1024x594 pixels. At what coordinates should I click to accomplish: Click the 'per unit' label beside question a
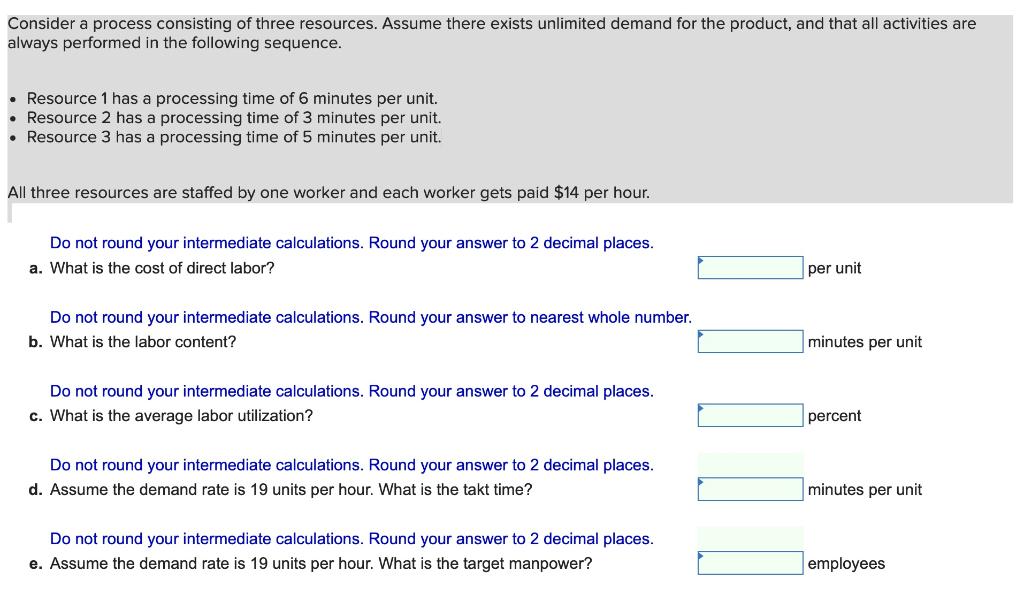pos(833,268)
